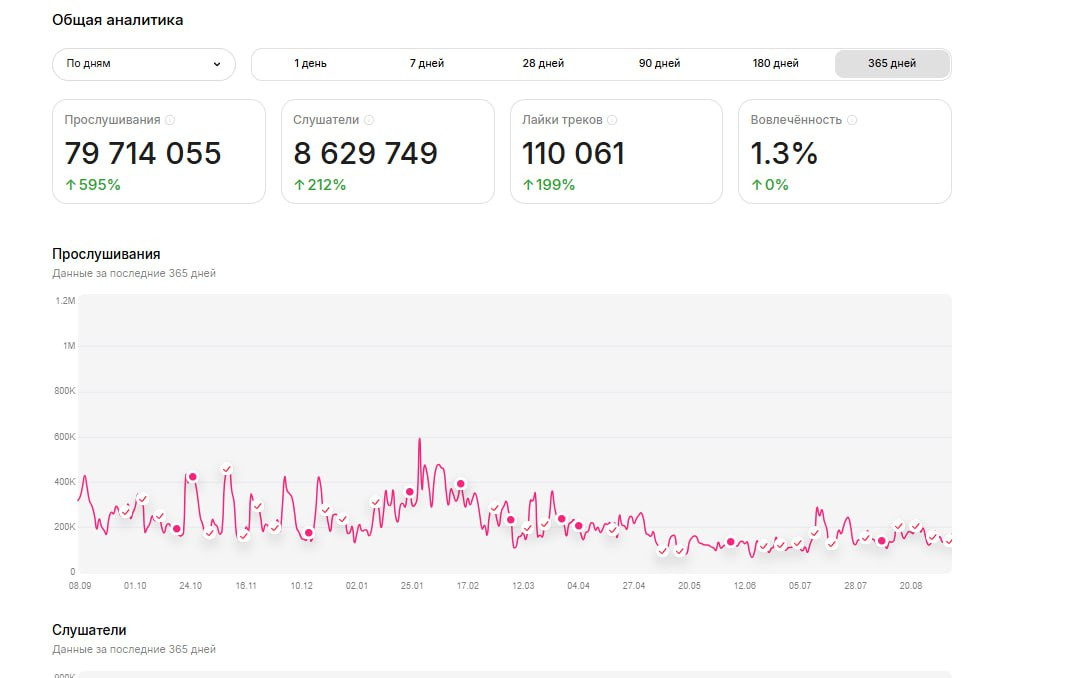Switch to 28 дней range
The width and height of the screenshot is (1066, 678).
543,64
